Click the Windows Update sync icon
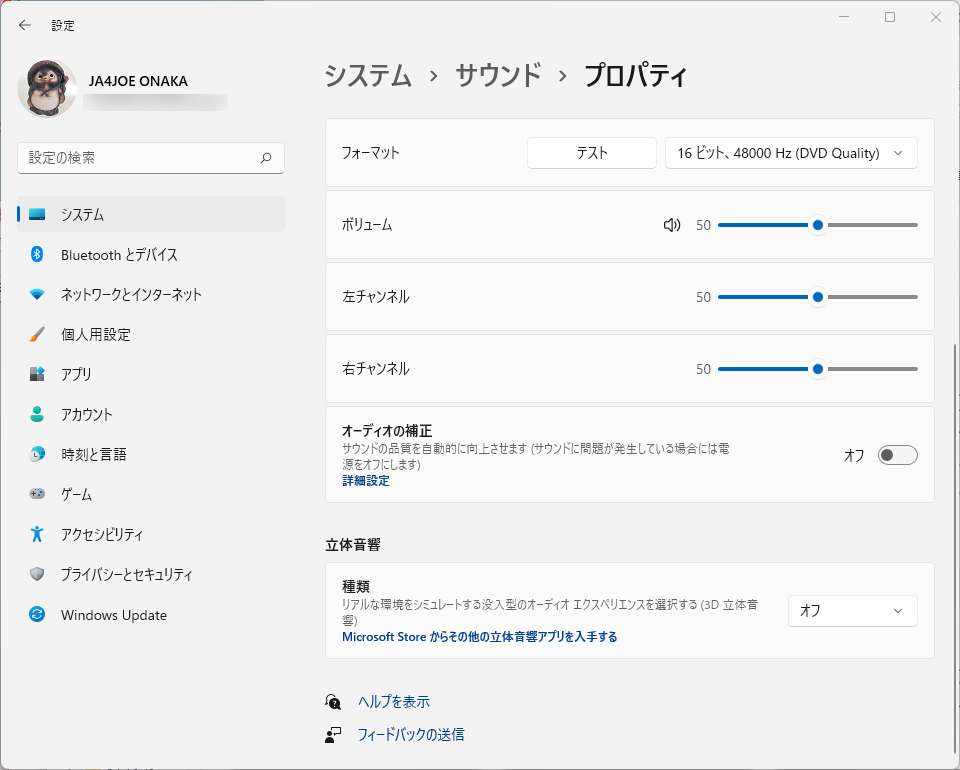960x770 pixels. [37, 615]
